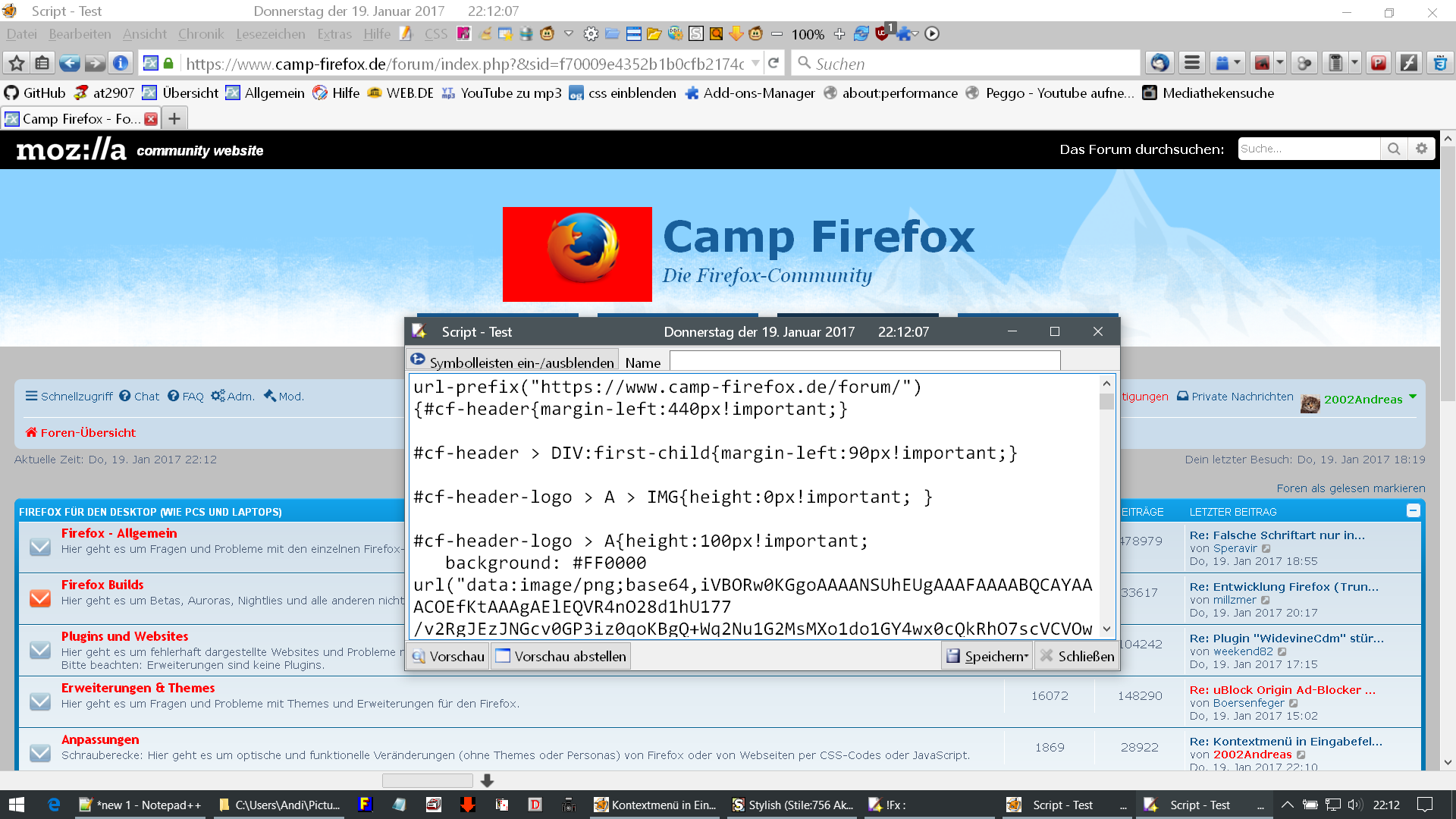
Task: Open the Lesezeichen menu
Action: click(x=270, y=34)
